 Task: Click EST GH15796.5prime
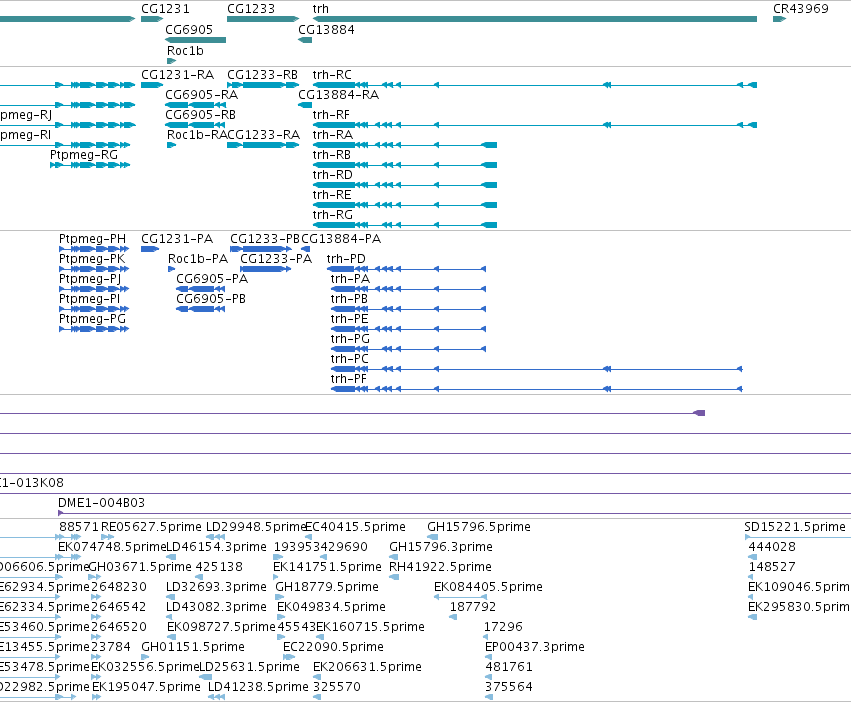click(x=479, y=527)
